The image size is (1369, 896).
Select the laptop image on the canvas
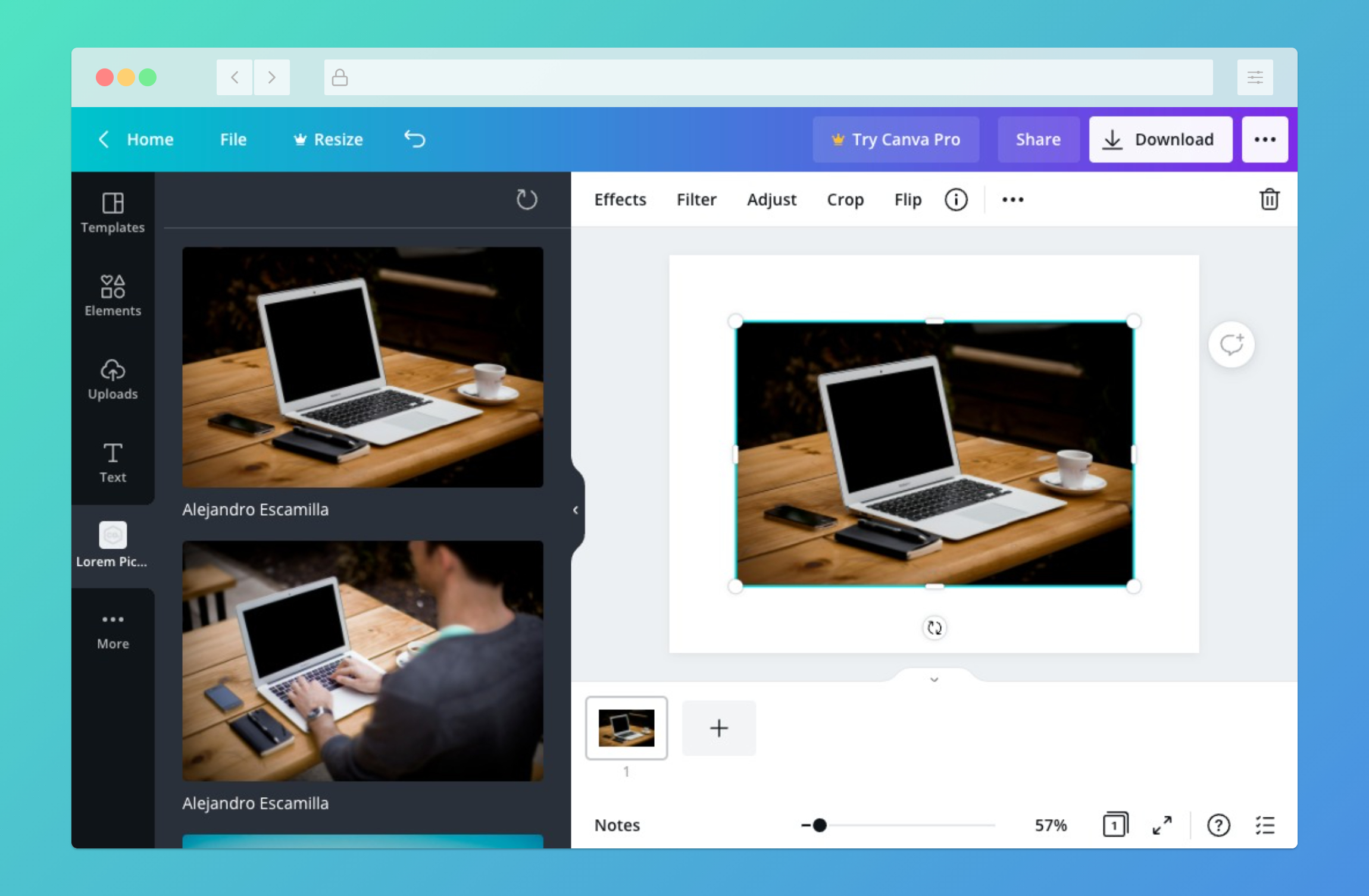pos(934,453)
